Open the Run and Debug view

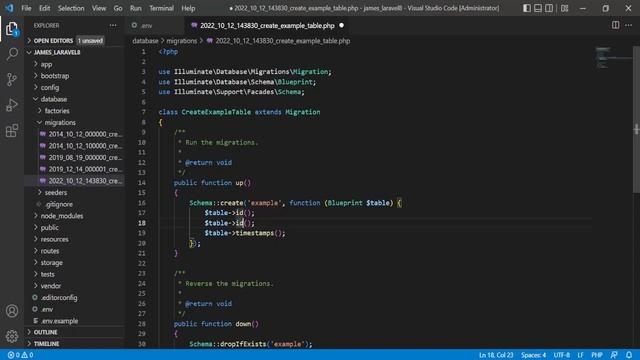tap(12, 105)
